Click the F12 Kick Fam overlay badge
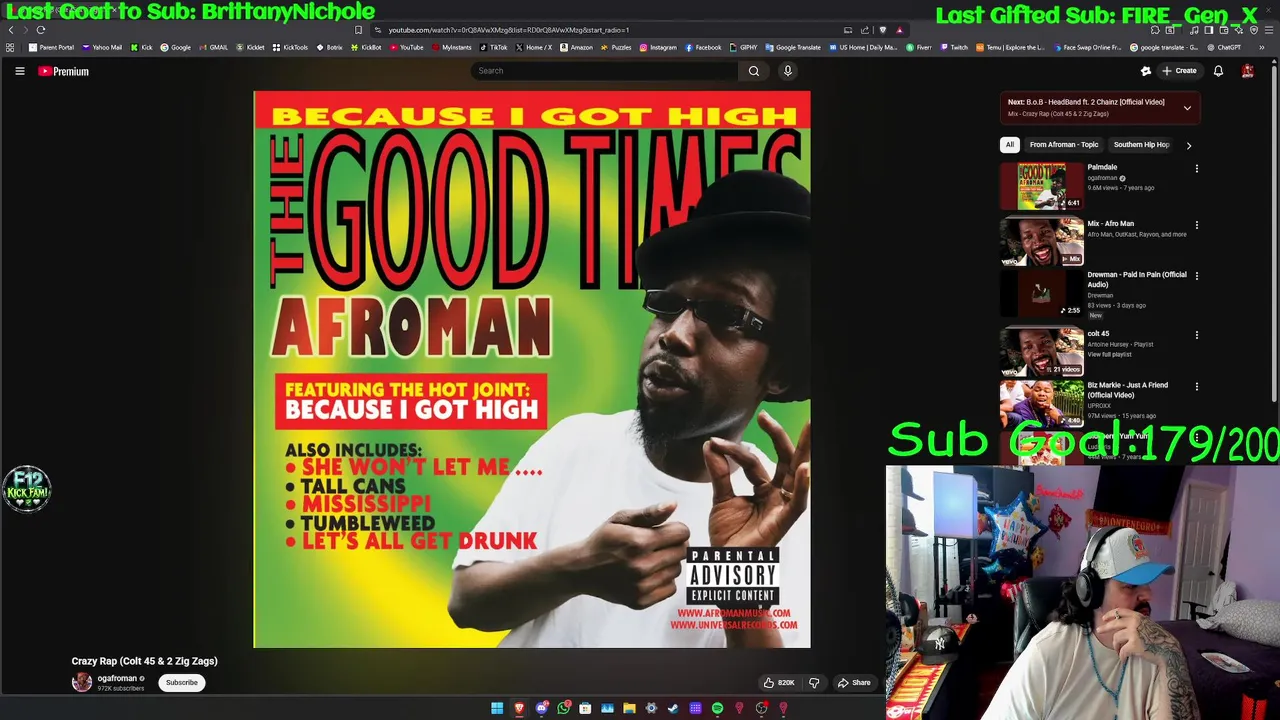The width and height of the screenshot is (1280, 720). pyautogui.click(x=27, y=489)
